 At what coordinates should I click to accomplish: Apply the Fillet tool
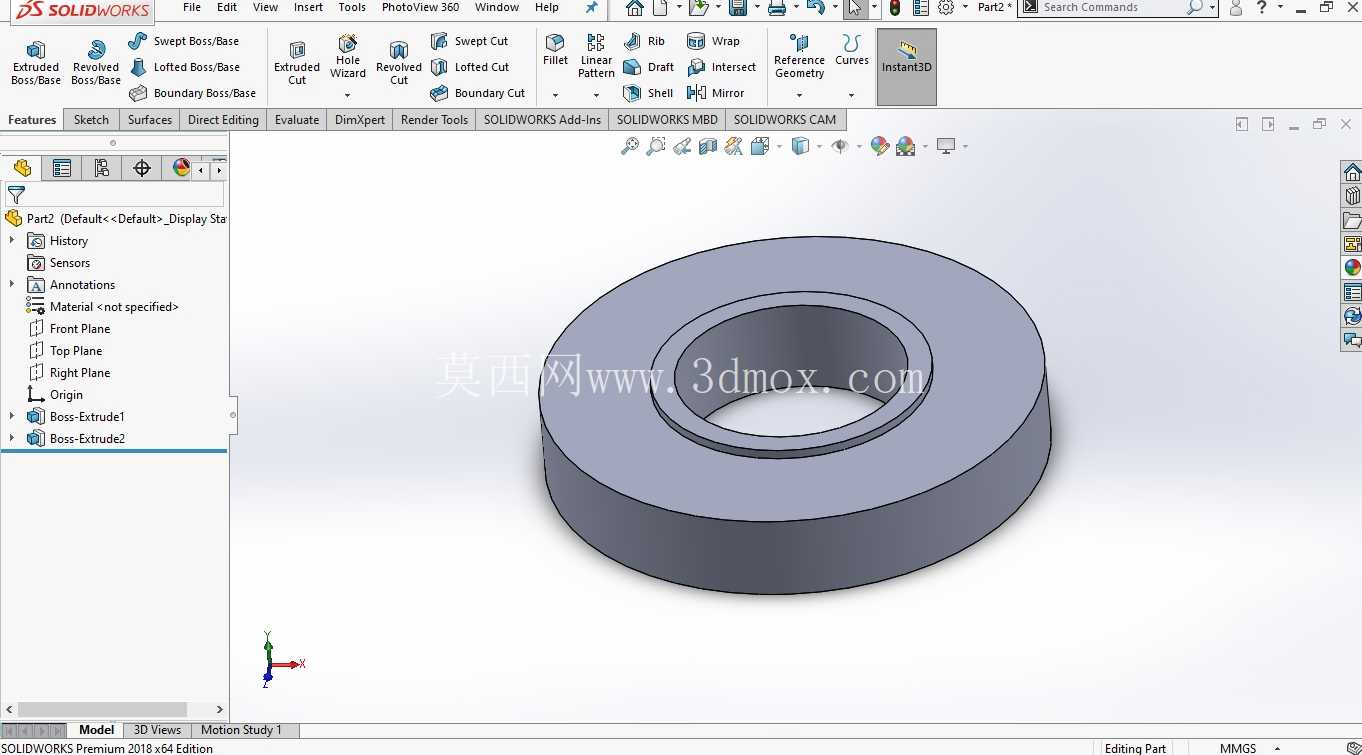pyautogui.click(x=555, y=50)
